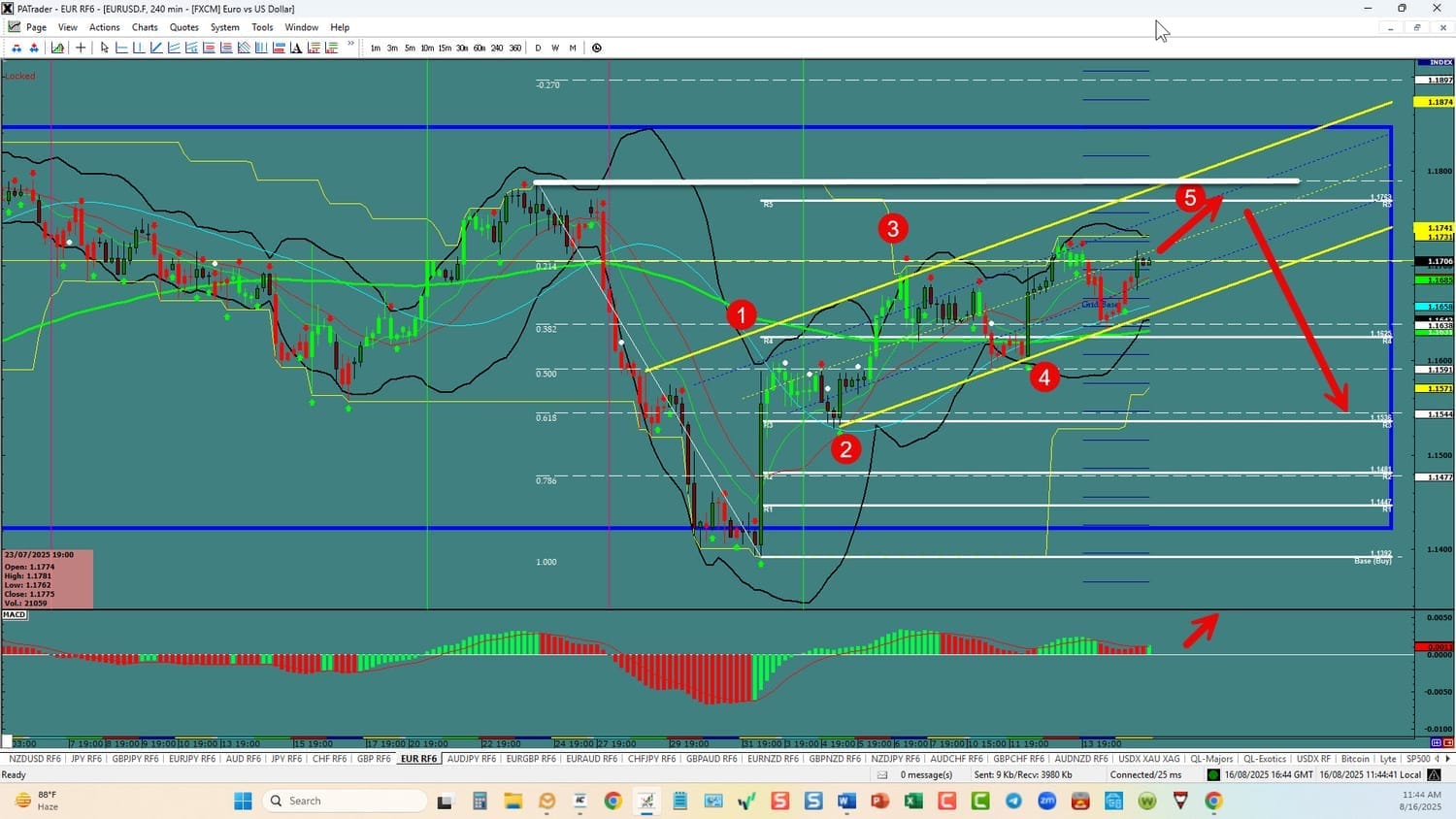Screen dimensions: 1456x819
Task: Click the messages envelope icon in status bar
Action: [882, 775]
